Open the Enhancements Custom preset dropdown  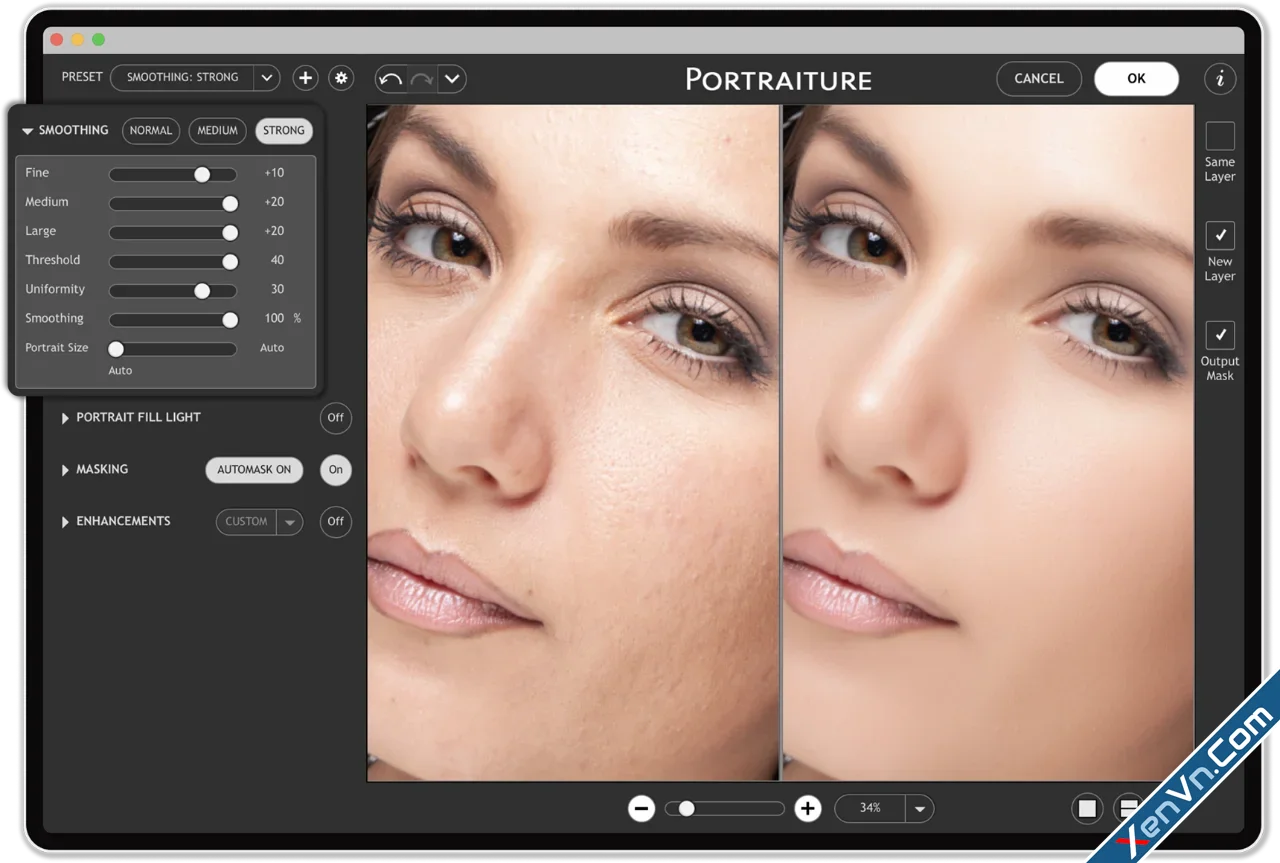coord(290,521)
